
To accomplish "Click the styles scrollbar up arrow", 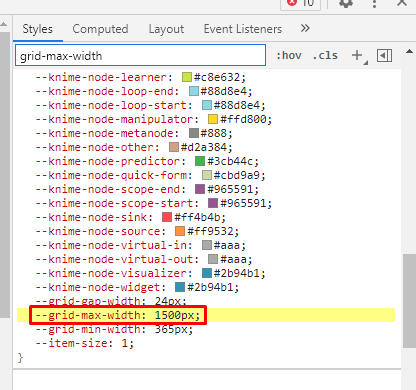I will coord(409,52).
